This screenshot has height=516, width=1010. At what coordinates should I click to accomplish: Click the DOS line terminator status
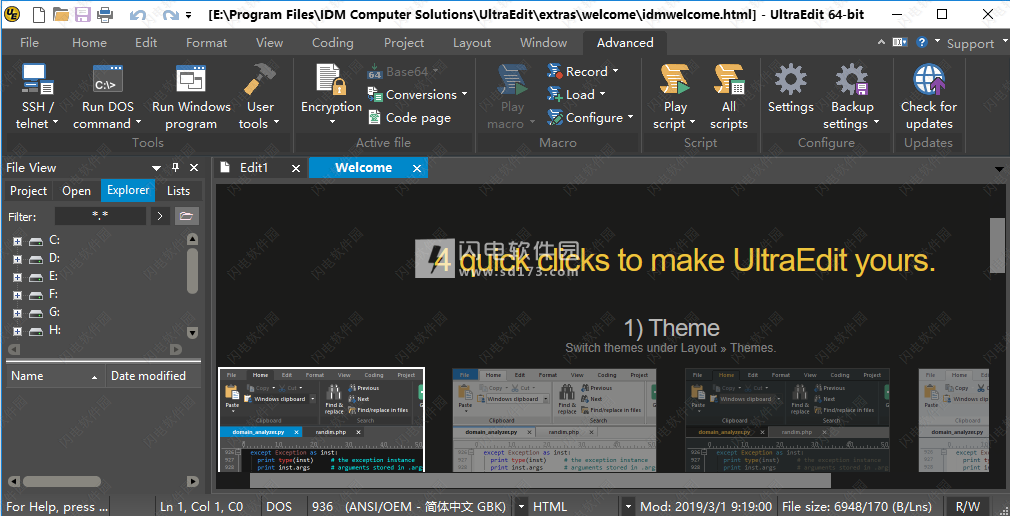tap(279, 507)
